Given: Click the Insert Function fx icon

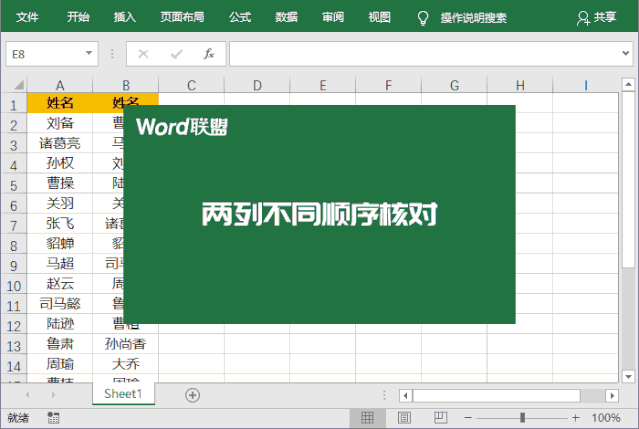Looking at the screenshot, I should tap(208, 54).
